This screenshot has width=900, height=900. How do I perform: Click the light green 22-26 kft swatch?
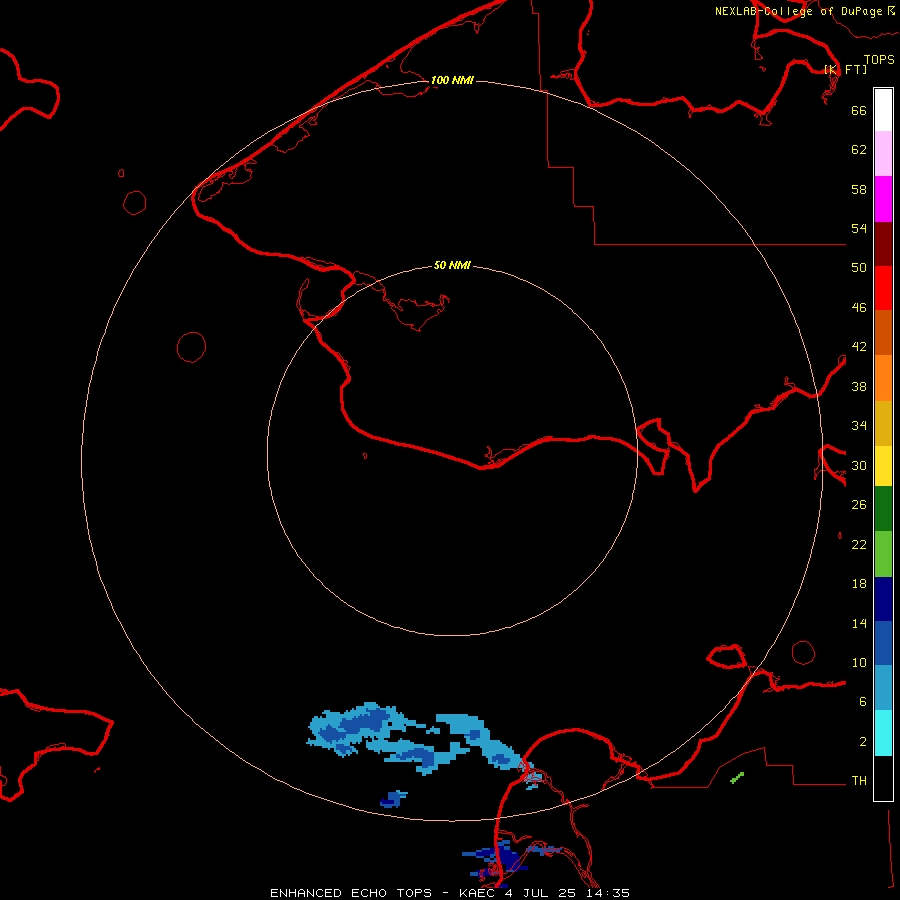tap(883, 554)
